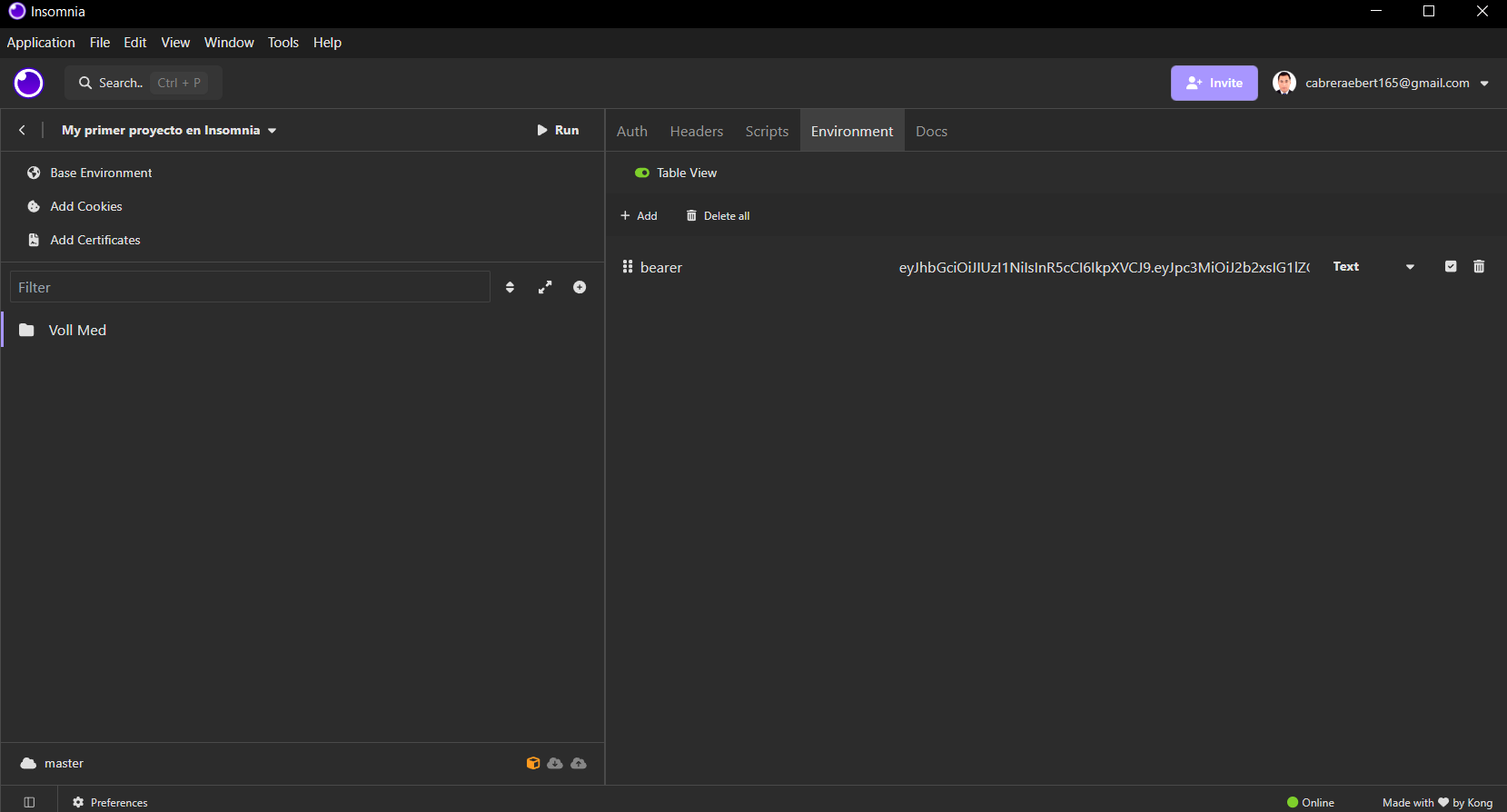This screenshot has height=812, width=1507.
Task: Click the cabreraebert165@gmail.com account text
Action: click(x=1387, y=83)
